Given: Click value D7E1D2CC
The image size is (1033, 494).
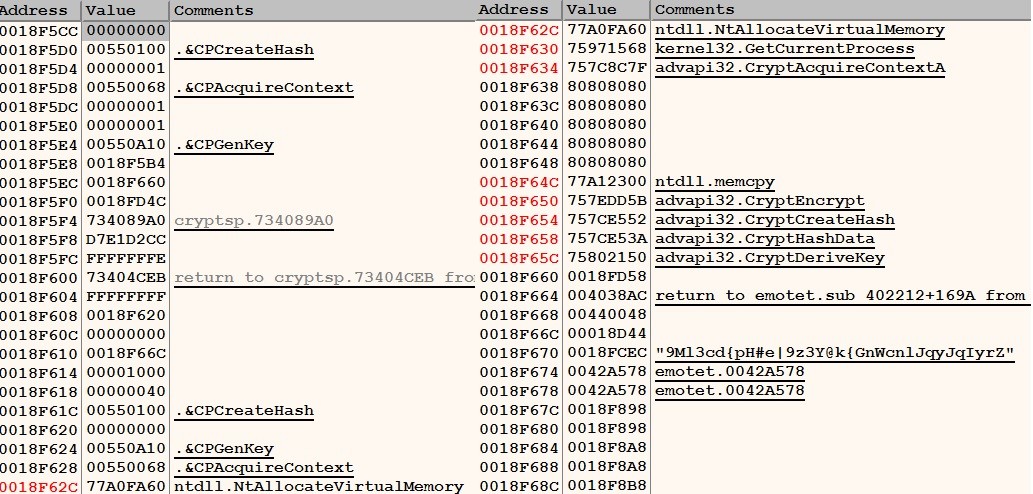Looking at the screenshot, I should [126, 239].
